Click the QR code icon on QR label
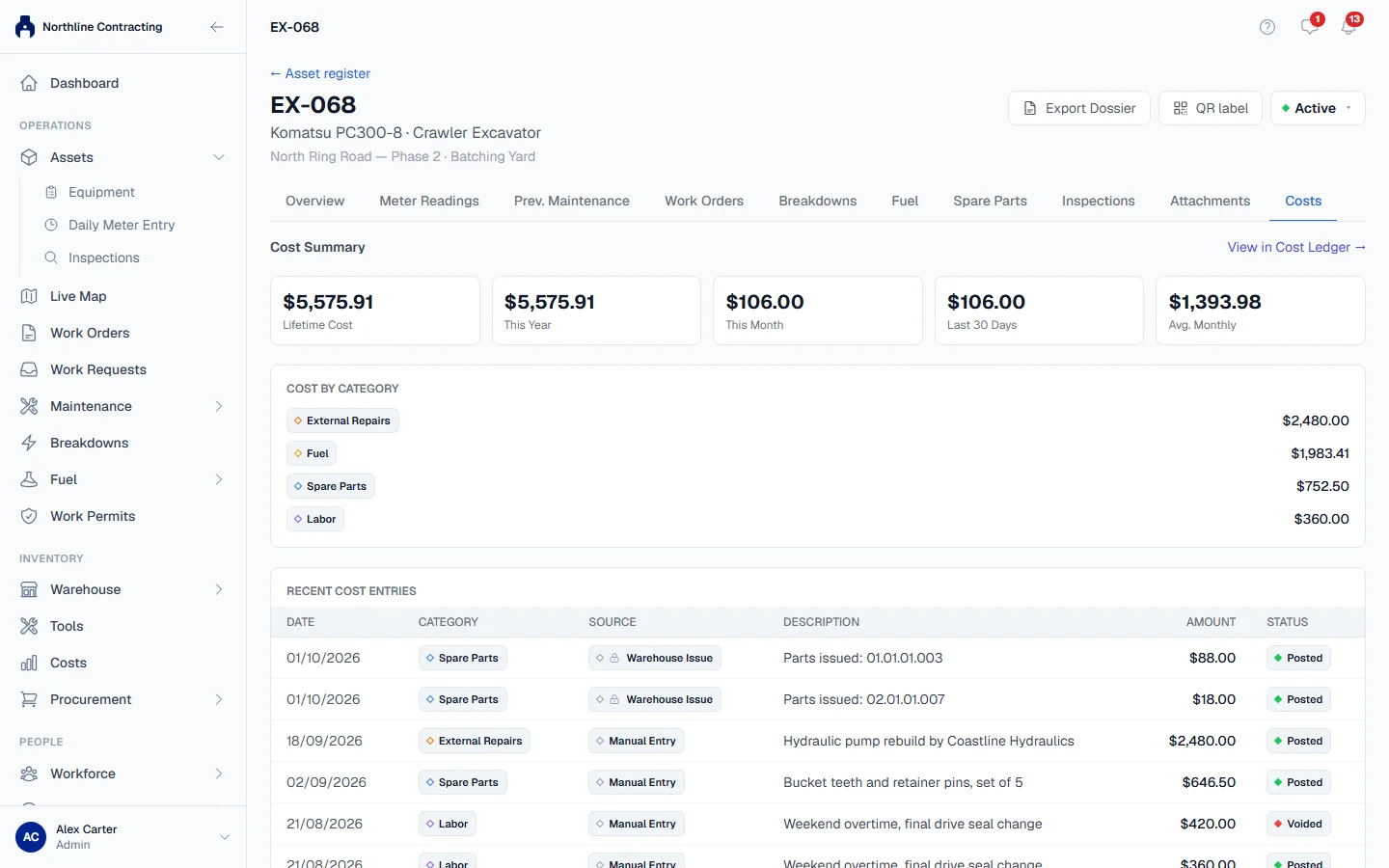Viewport: 1389px width, 868px height. point(1181,108)
